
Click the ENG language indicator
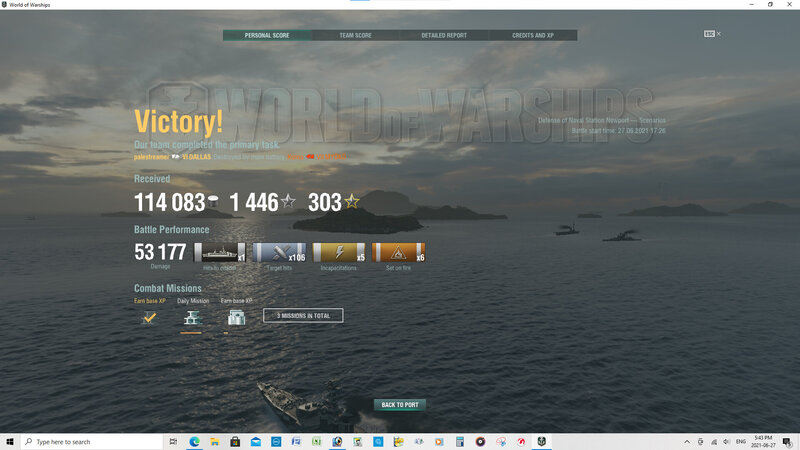pos(741,442)
